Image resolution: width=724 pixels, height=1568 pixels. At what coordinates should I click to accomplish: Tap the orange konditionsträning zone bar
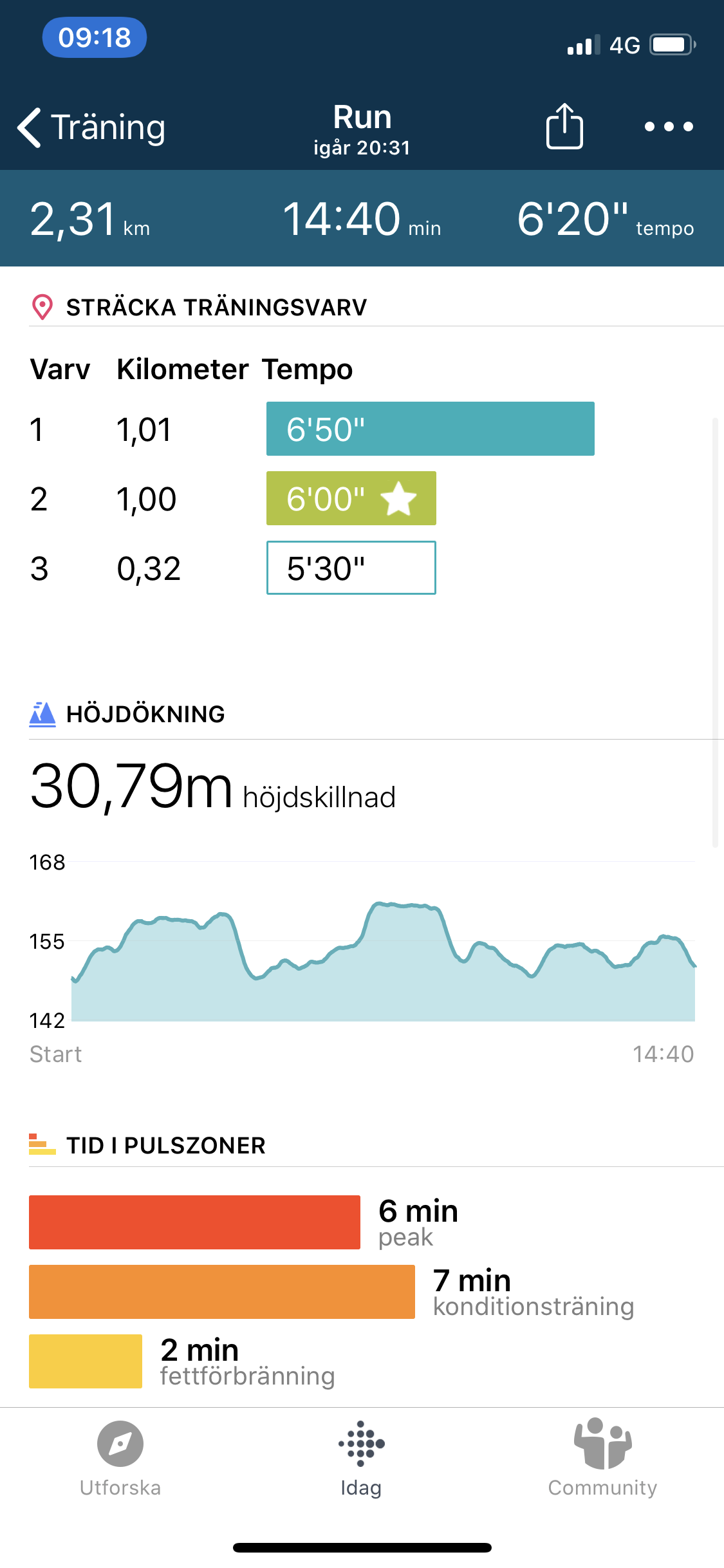point(222,1292)
